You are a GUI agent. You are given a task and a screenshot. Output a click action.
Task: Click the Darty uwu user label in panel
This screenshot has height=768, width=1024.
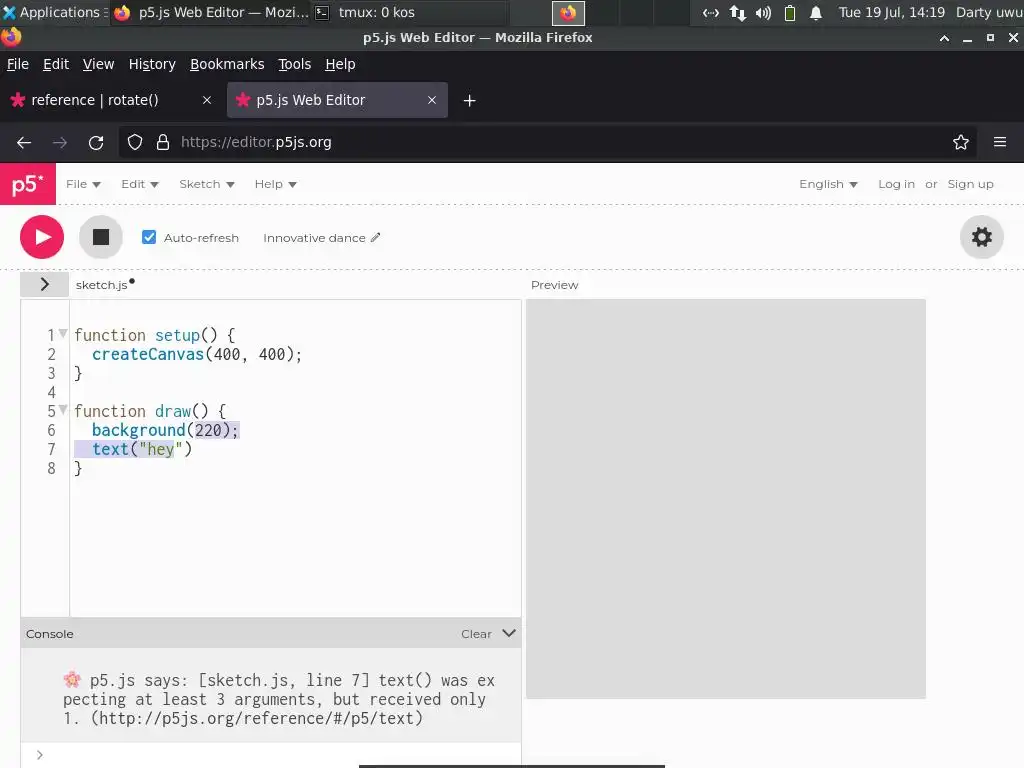coord(989,12)
